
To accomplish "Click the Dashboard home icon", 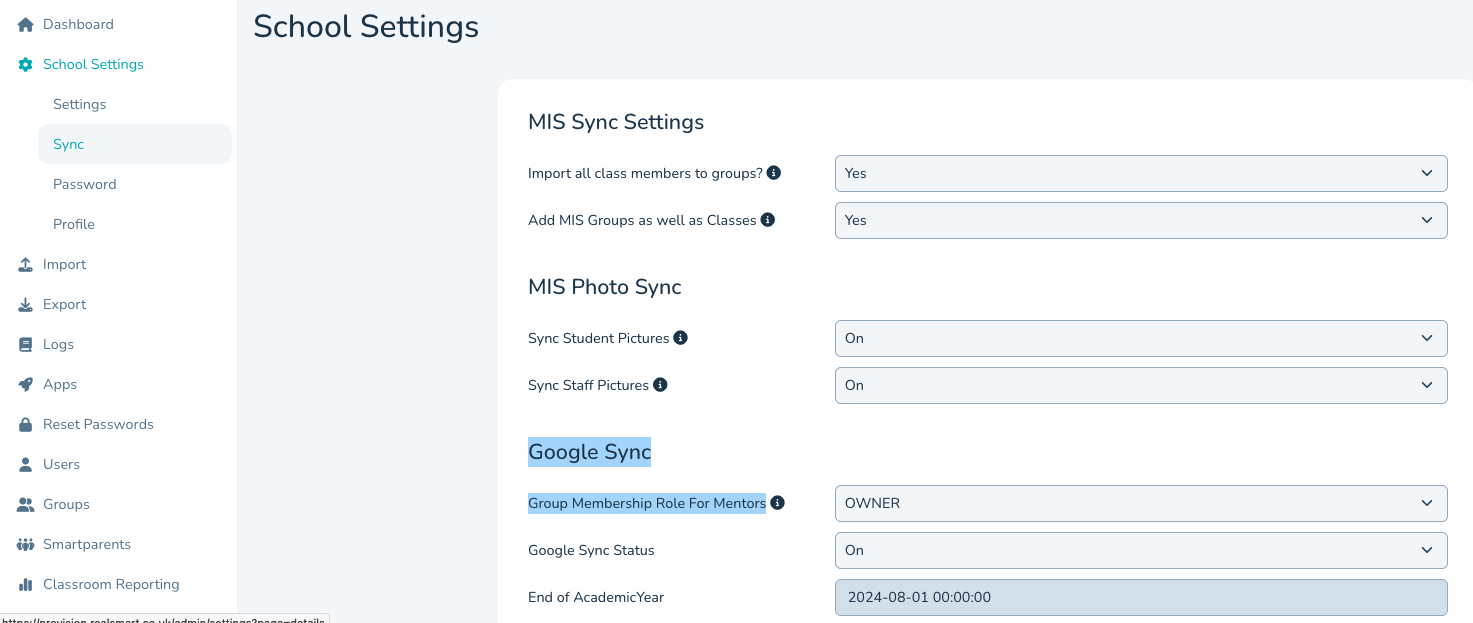I will pyautogui.click(x=26, y=24).
